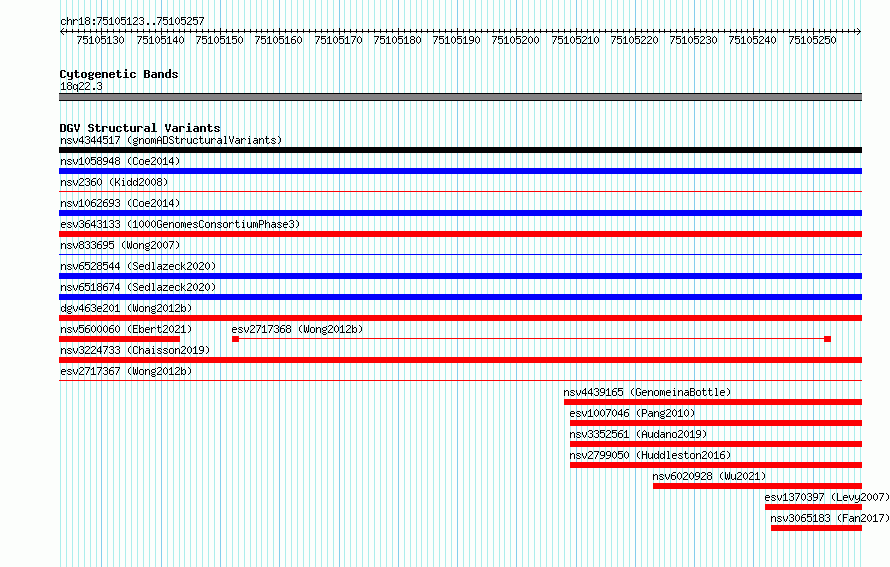Viewport: 890px width, 567px height.
Task: Click the left end block of esv2717368
Action: [236, 339]
